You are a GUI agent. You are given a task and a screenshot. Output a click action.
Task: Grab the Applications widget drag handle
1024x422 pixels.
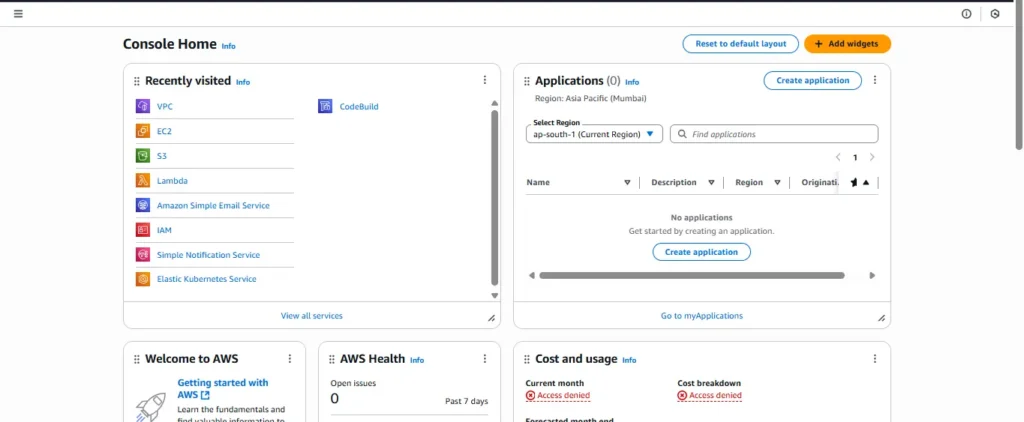(526, 81)
